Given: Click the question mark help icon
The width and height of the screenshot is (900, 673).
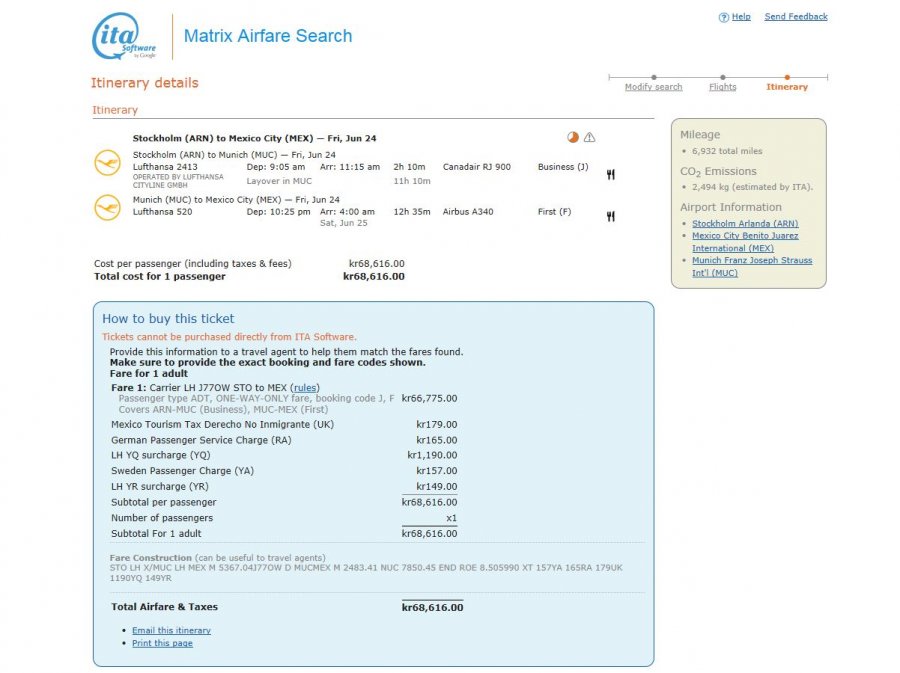Looking at the screenshot, I should [x=724, y=17].
